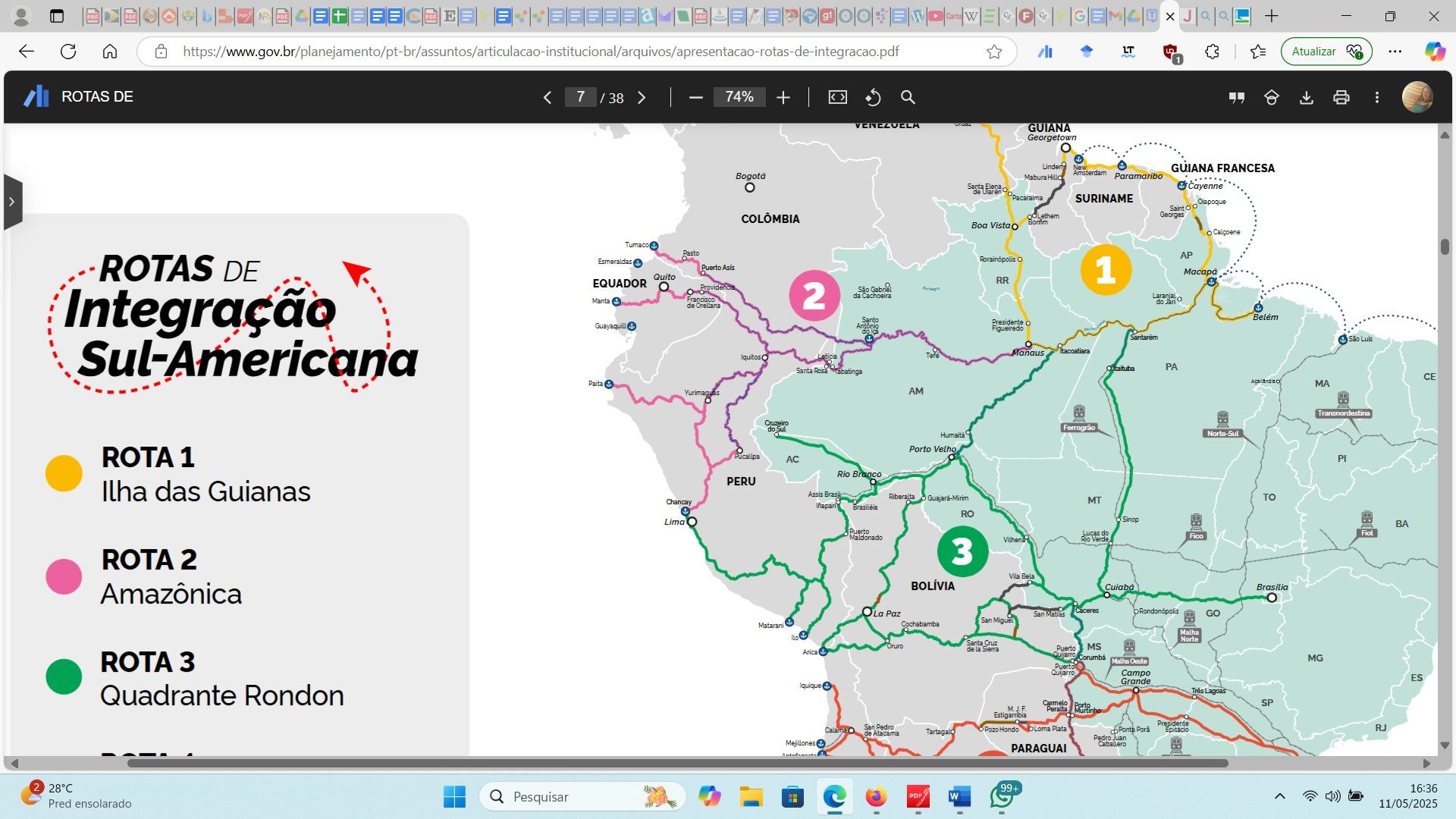This screenshot has width=1456, height=819.
Task: Open WhatsApp from the taskbar
Action: coord(1003,796)
